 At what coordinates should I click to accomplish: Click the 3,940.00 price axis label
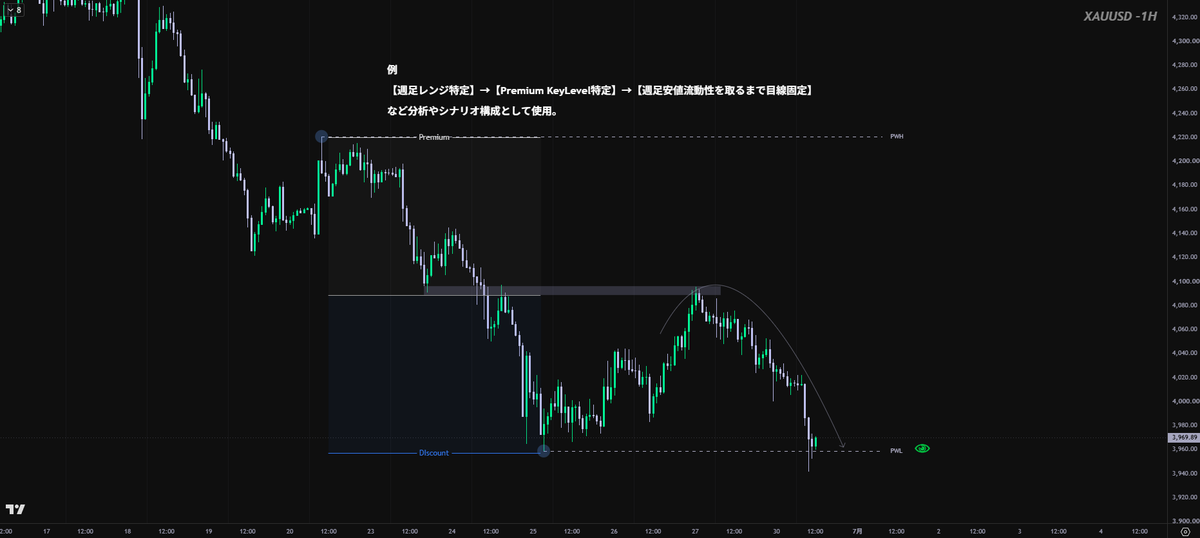(x=1185, y=473)
